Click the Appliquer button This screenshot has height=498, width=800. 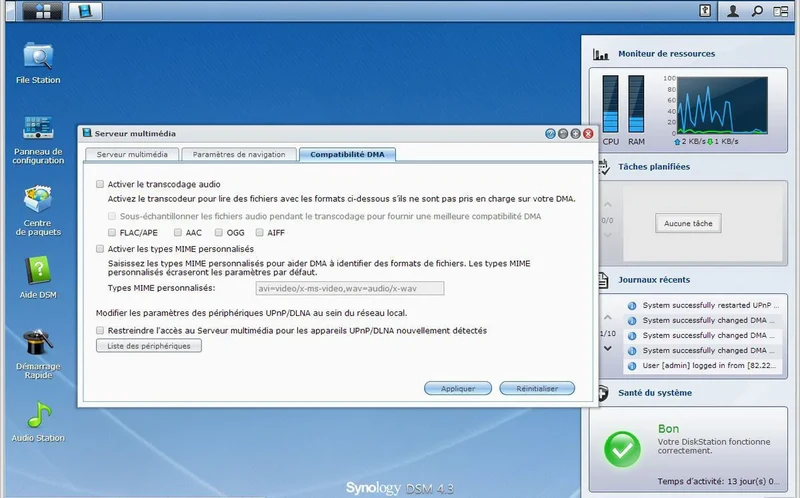tap(458, 389)
